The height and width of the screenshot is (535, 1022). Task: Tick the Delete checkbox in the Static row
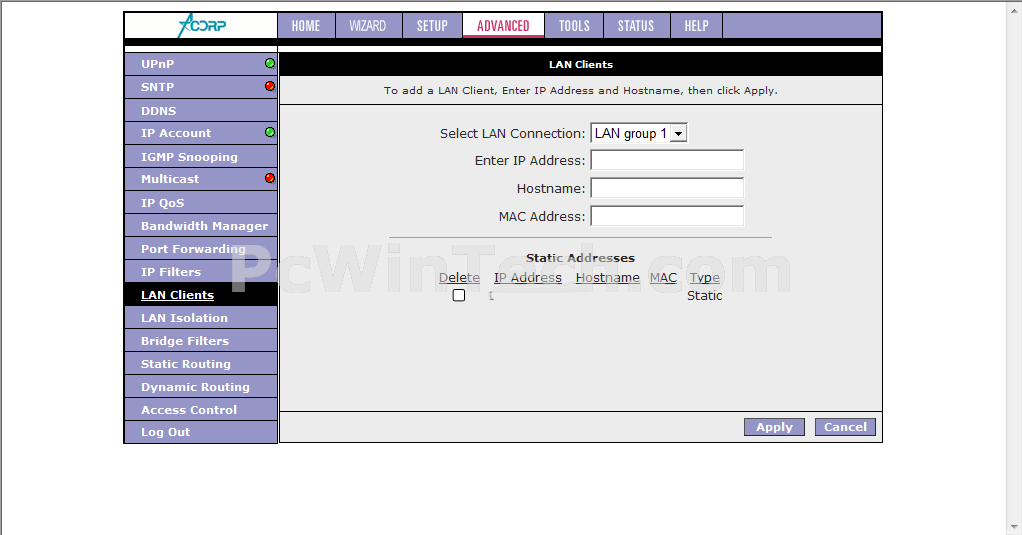(459, 295)
